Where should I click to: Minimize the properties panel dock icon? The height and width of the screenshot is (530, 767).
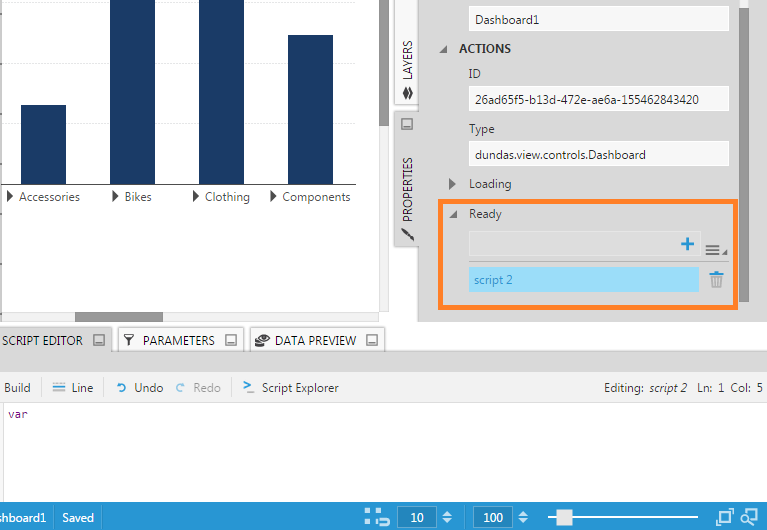(407, 124)
